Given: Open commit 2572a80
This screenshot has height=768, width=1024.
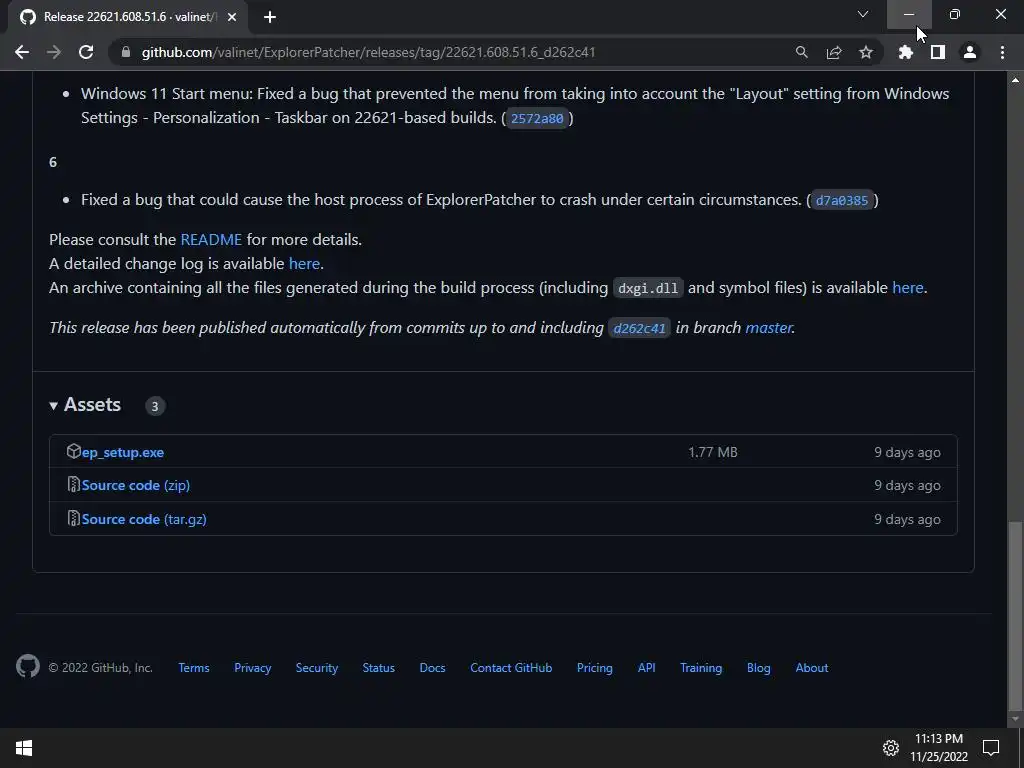Looking at the screenshot, I should 537,118.
